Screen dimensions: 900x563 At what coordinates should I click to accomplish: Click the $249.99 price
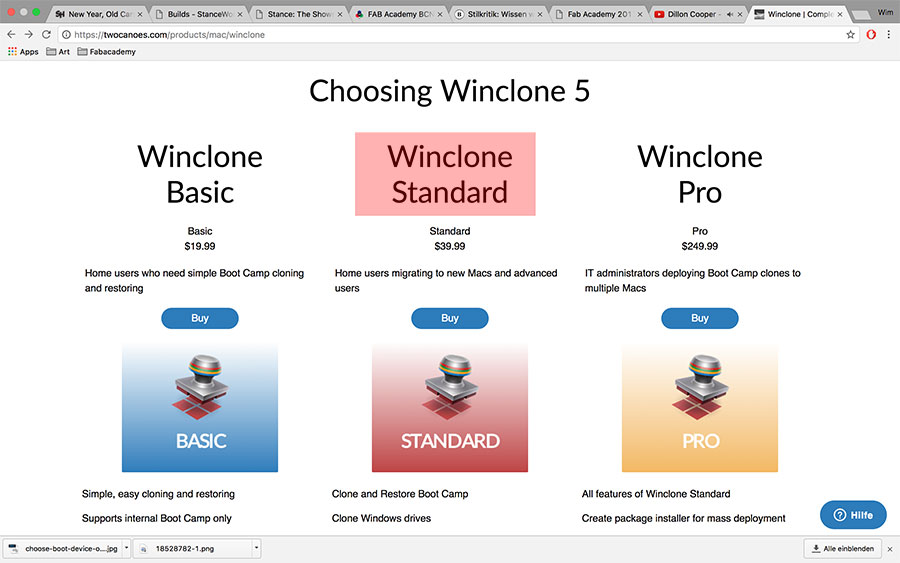(x=700, y=246)
